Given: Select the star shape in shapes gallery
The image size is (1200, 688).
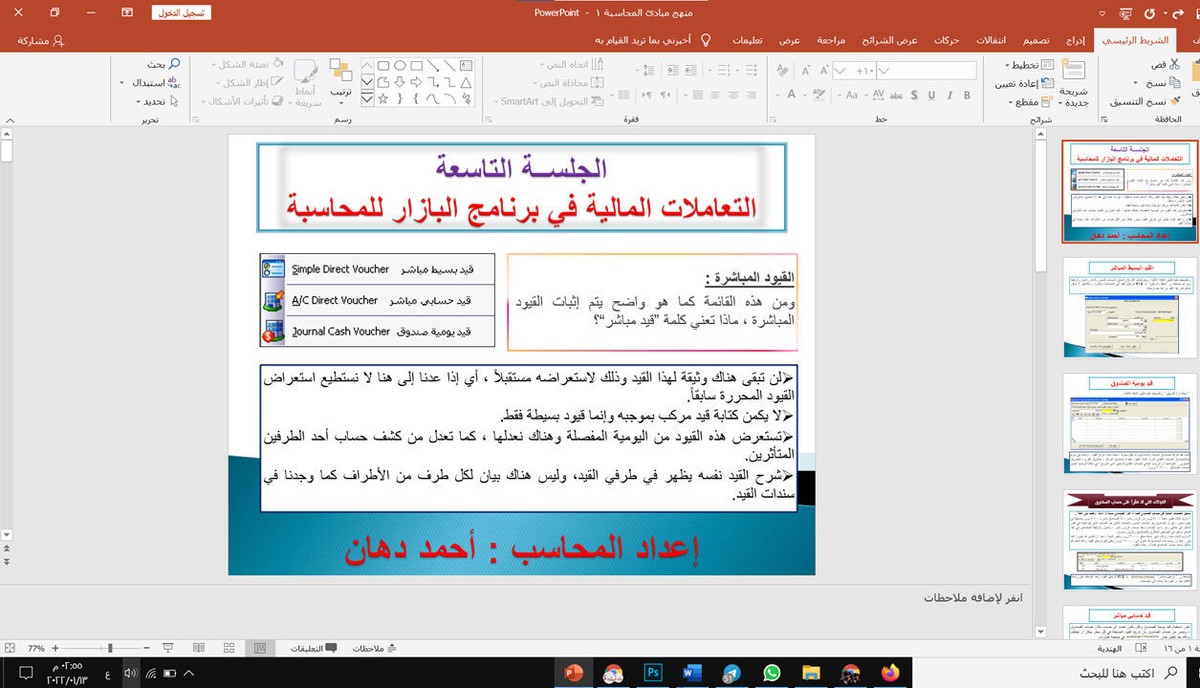Looking at the screenshot, I should click(383, 99).
